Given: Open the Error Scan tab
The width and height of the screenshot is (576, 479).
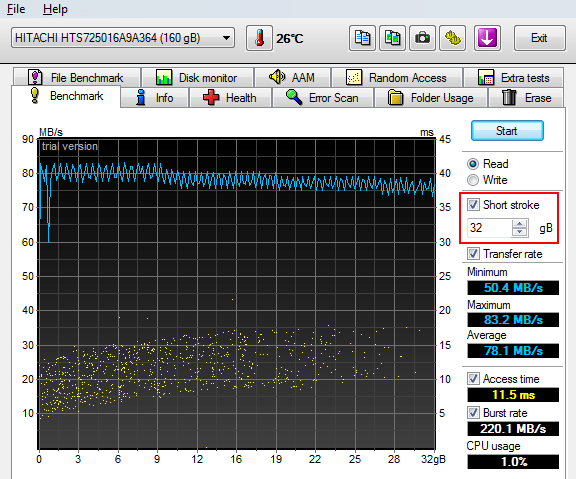Looking at the screenshot, I should pyautogui.click(x=323, y=98).
